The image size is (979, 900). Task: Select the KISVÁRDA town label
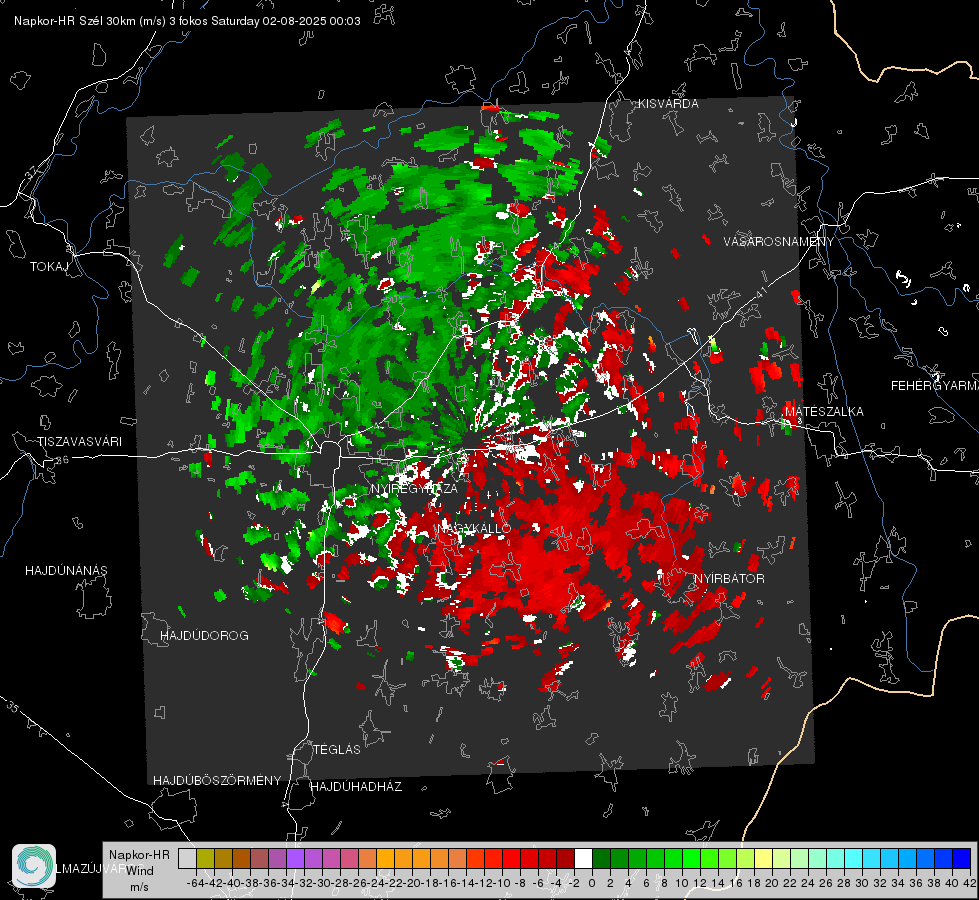pos(668,104)
